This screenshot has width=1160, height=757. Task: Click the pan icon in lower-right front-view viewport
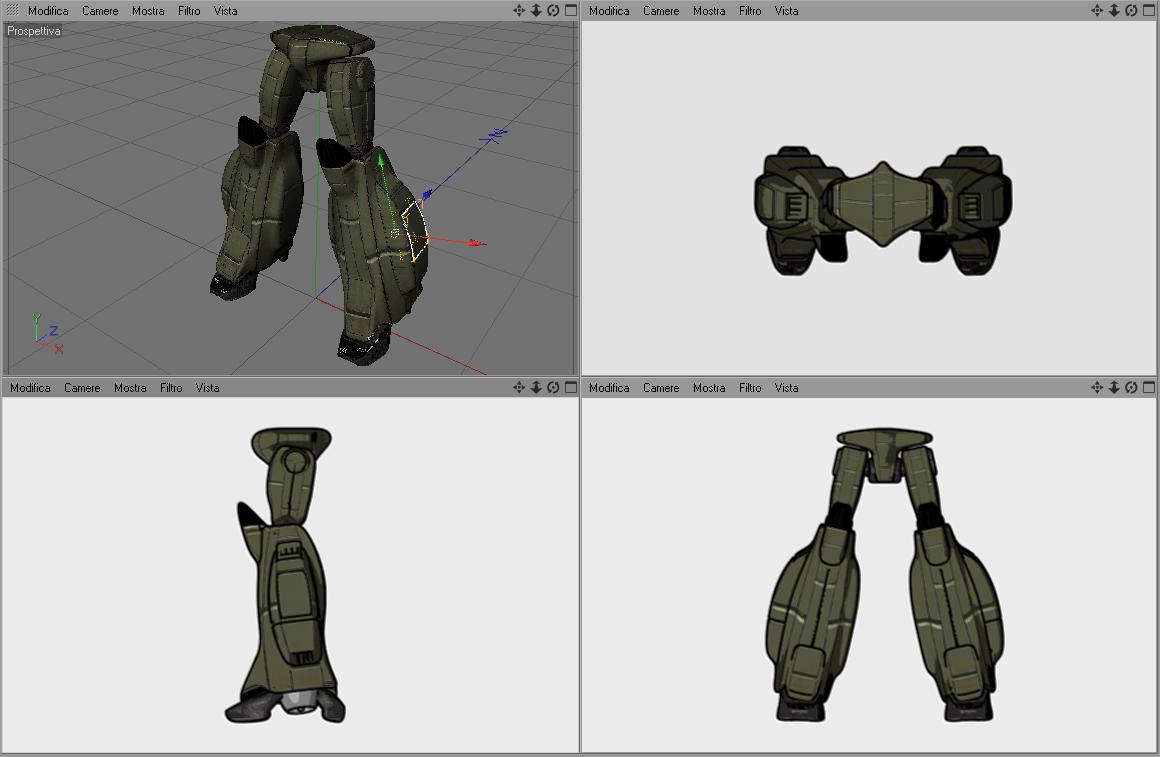coord(1097,387)
